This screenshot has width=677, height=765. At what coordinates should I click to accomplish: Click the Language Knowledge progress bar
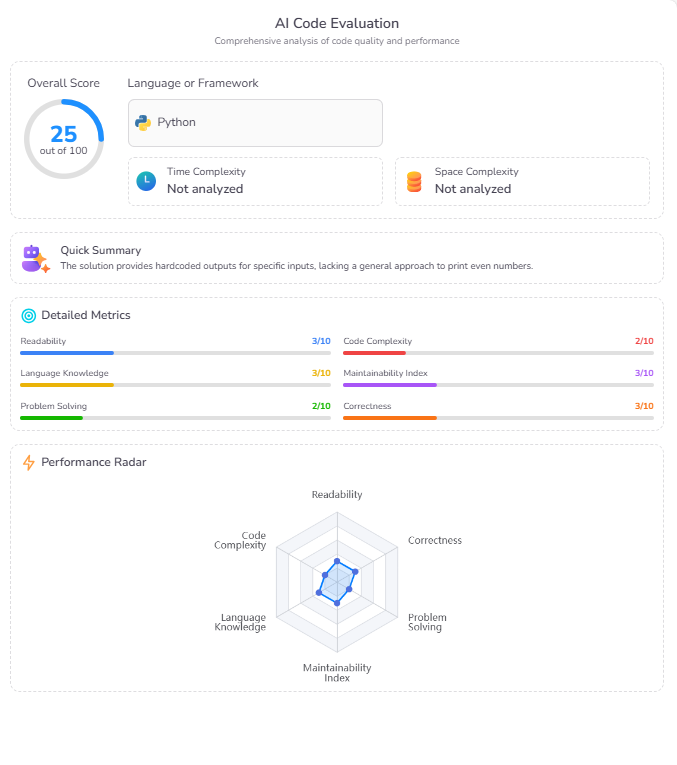click(175, 385)
